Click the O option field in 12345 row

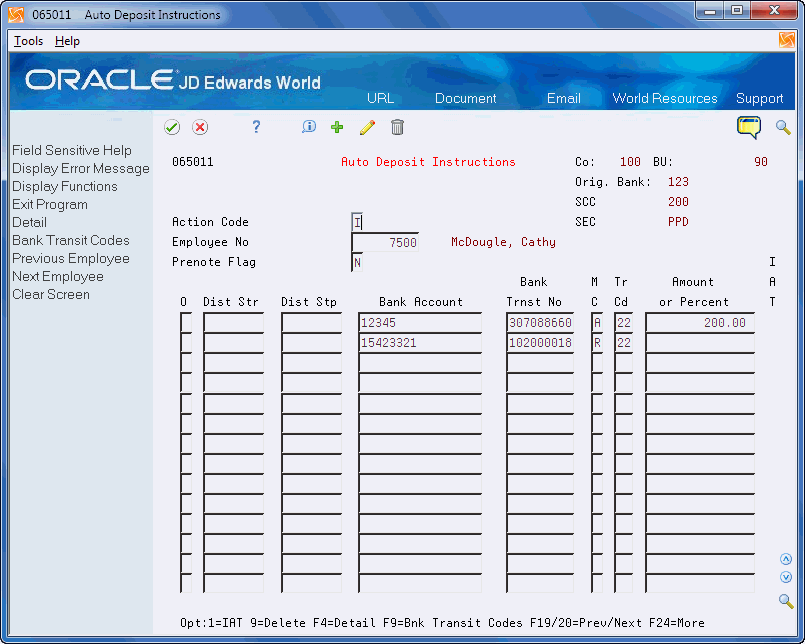[x=186, y=323]
